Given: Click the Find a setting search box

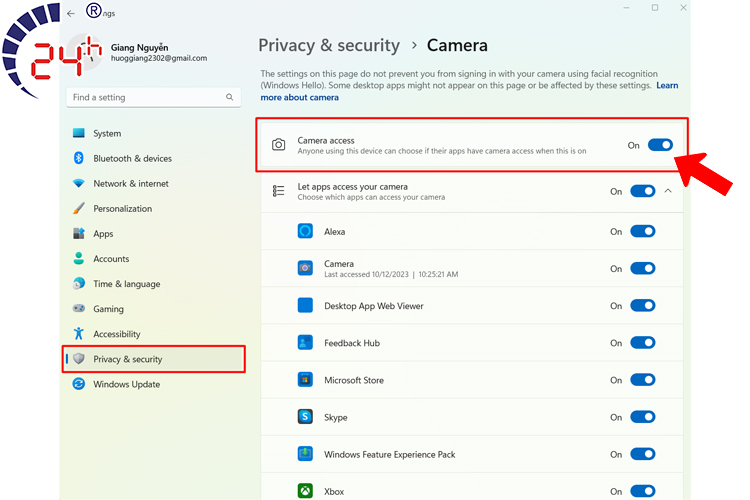Looking at the screenshot, I should pyautogui.click(x=154, y=97).
